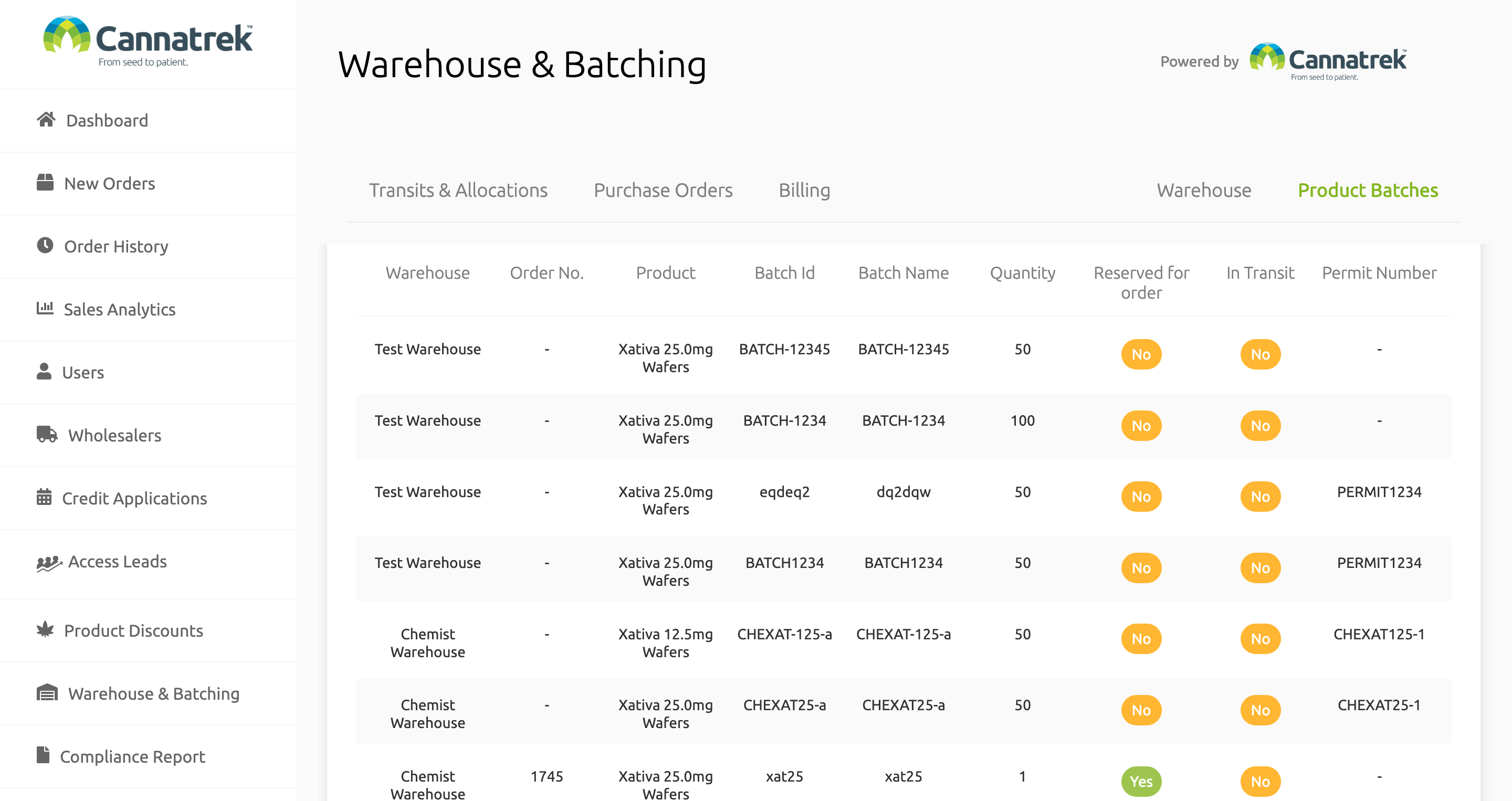Open the Billing tab
The image size is (1512, 801).
click(804, 190)
